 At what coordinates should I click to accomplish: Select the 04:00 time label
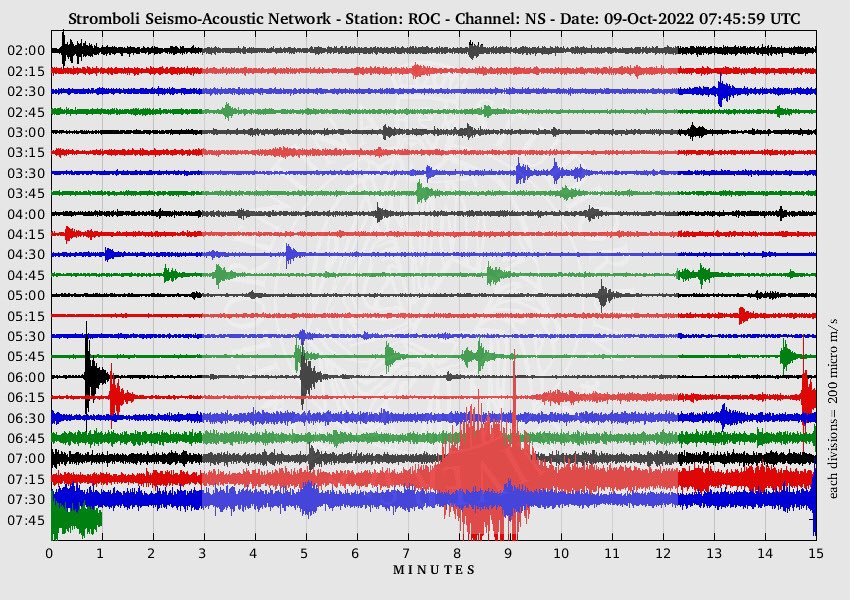click(x=26, y=214)
